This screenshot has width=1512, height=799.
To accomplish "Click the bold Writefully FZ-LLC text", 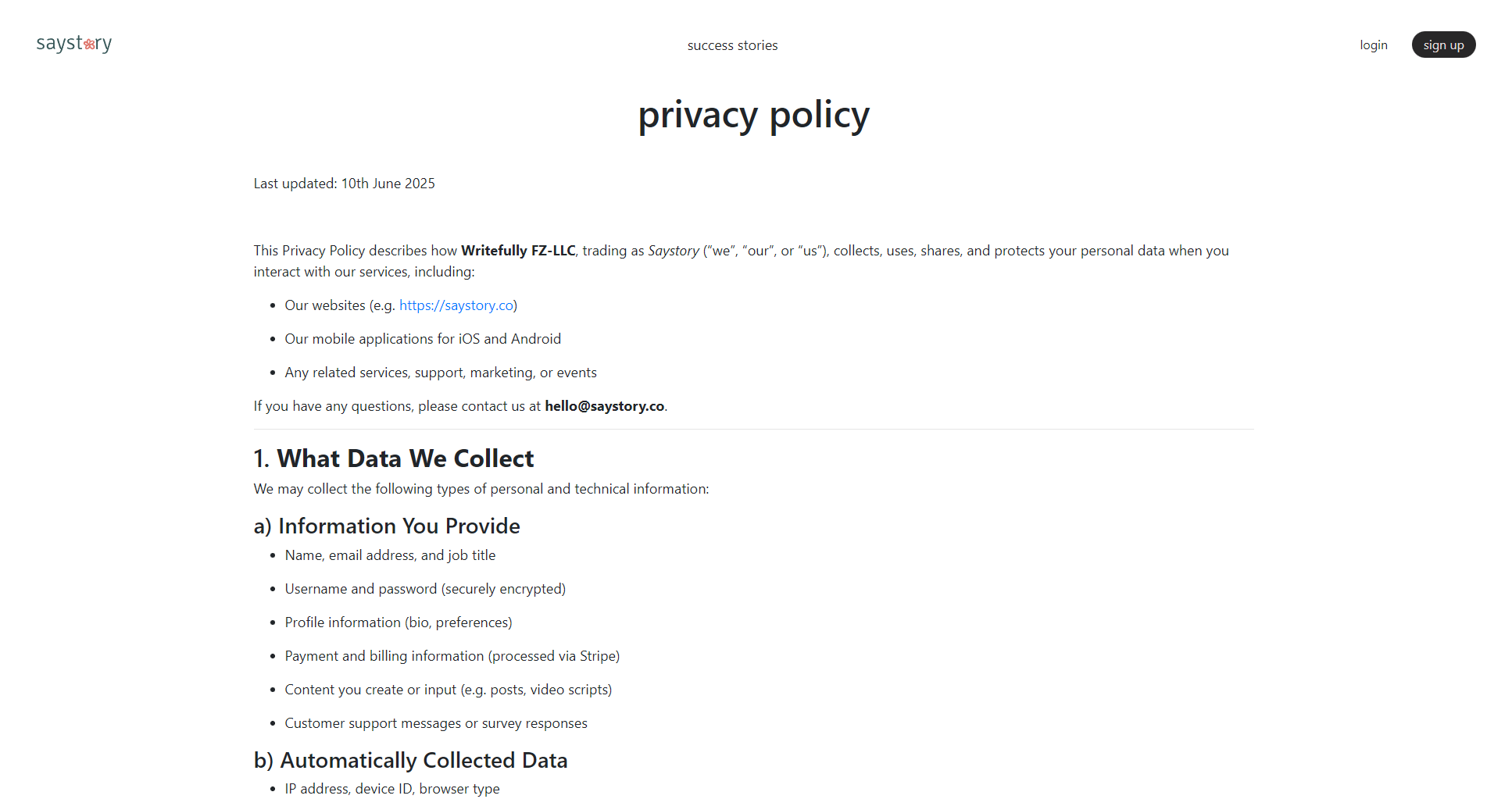I will (x=518, y=251).
